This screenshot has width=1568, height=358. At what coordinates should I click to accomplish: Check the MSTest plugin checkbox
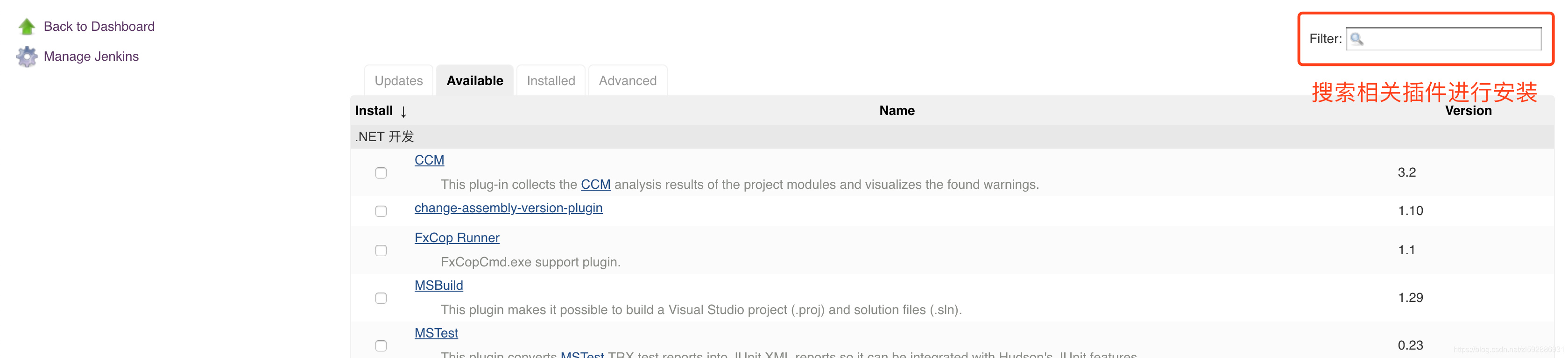click(381, 345)
